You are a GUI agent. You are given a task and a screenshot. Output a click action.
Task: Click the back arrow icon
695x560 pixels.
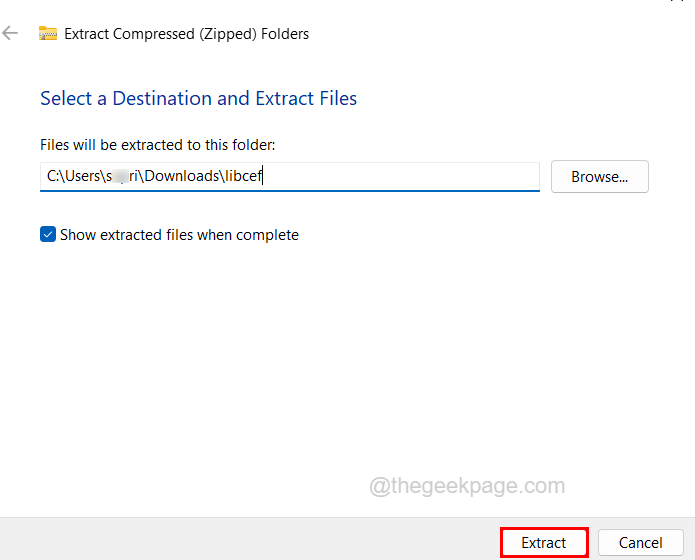tap(11, 33)
